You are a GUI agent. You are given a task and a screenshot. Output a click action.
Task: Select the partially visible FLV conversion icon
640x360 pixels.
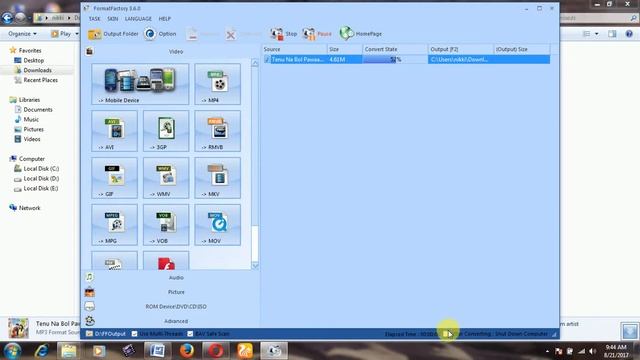click(114, 261)
